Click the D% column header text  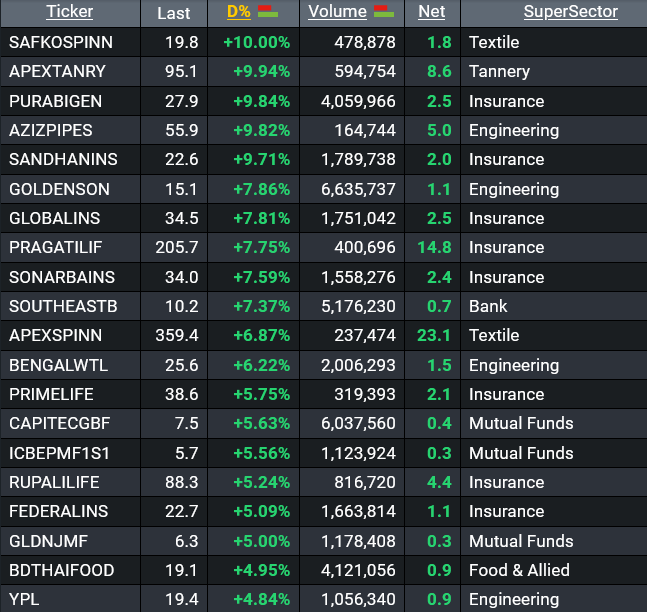[238, 13]
